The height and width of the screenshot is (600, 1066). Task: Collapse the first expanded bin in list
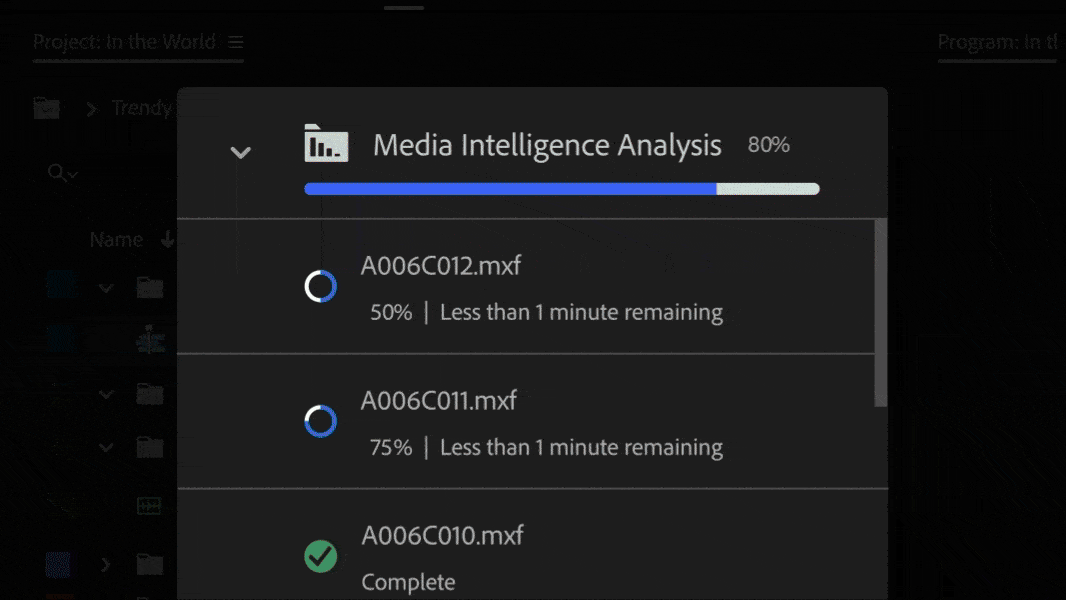coord(106,288)
